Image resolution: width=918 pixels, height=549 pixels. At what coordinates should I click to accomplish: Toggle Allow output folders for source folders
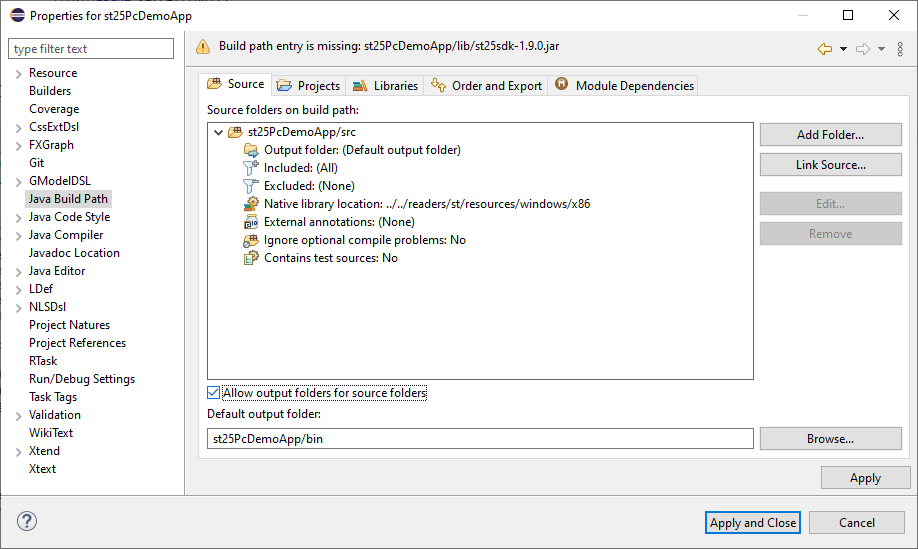click(213, 393)
